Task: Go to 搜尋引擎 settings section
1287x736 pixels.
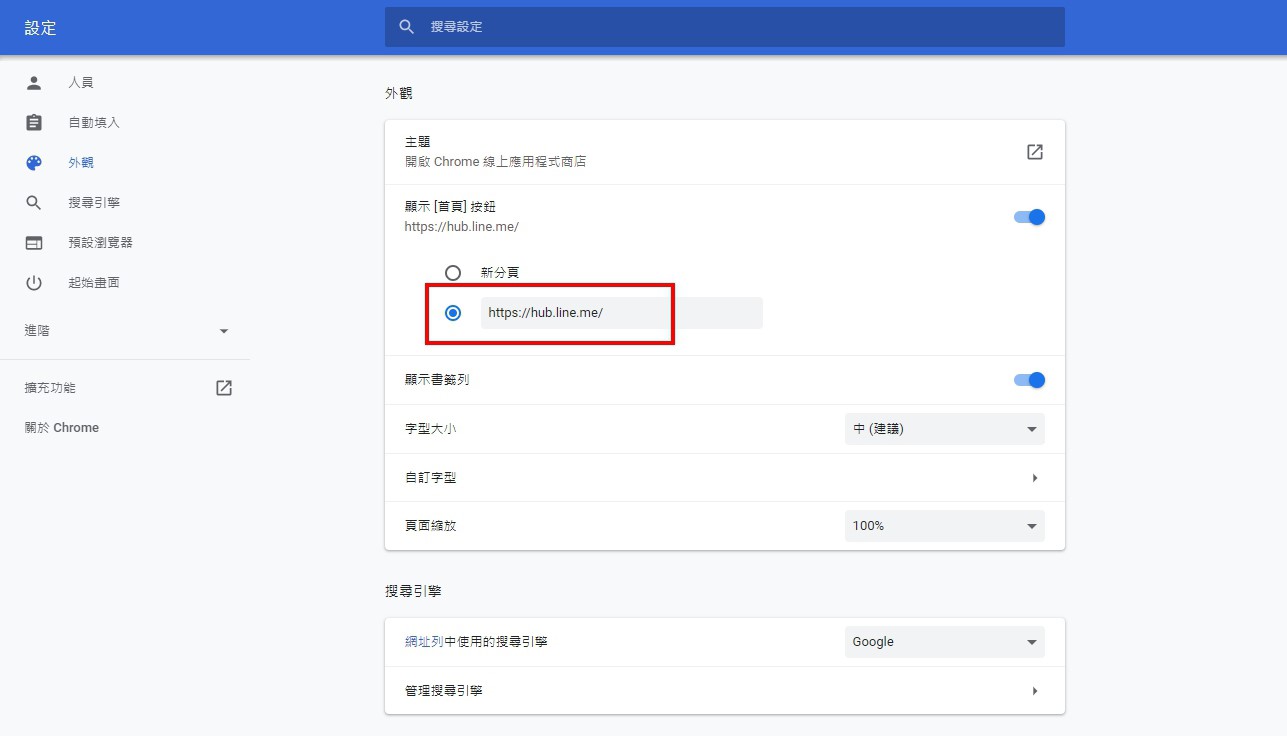Action: coord(94,202)
